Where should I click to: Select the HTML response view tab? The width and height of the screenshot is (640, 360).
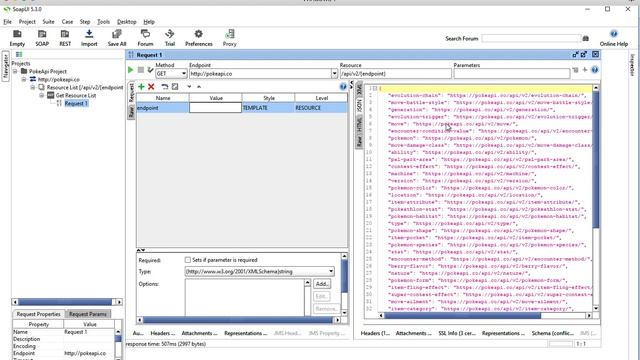click(x=359, y=124)
